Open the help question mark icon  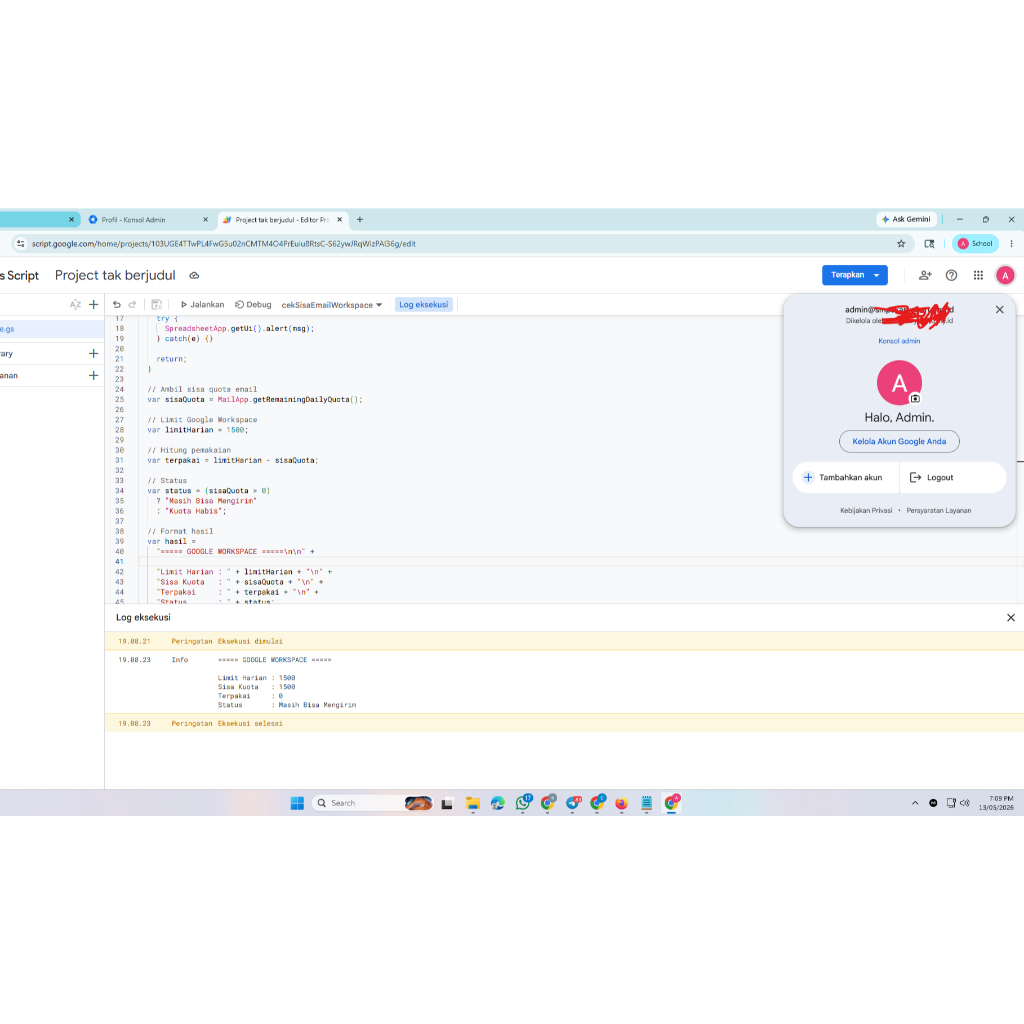click(952, 276)
